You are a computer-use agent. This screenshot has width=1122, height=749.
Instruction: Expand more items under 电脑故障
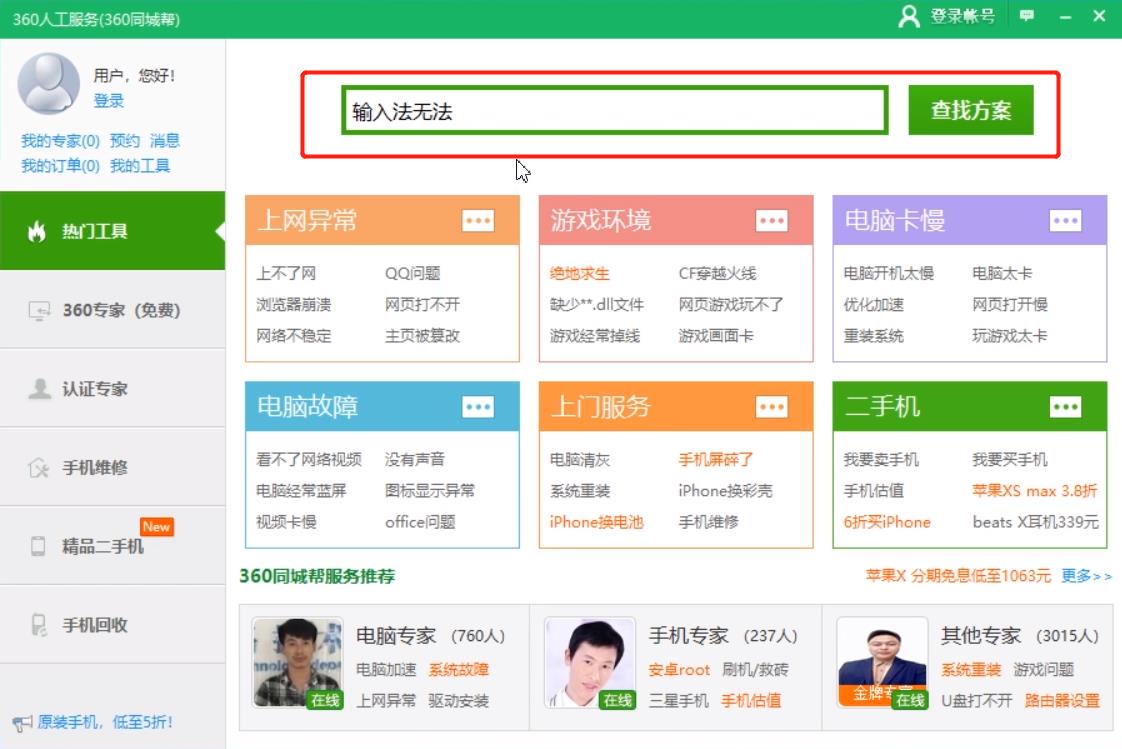coord(477,407)
